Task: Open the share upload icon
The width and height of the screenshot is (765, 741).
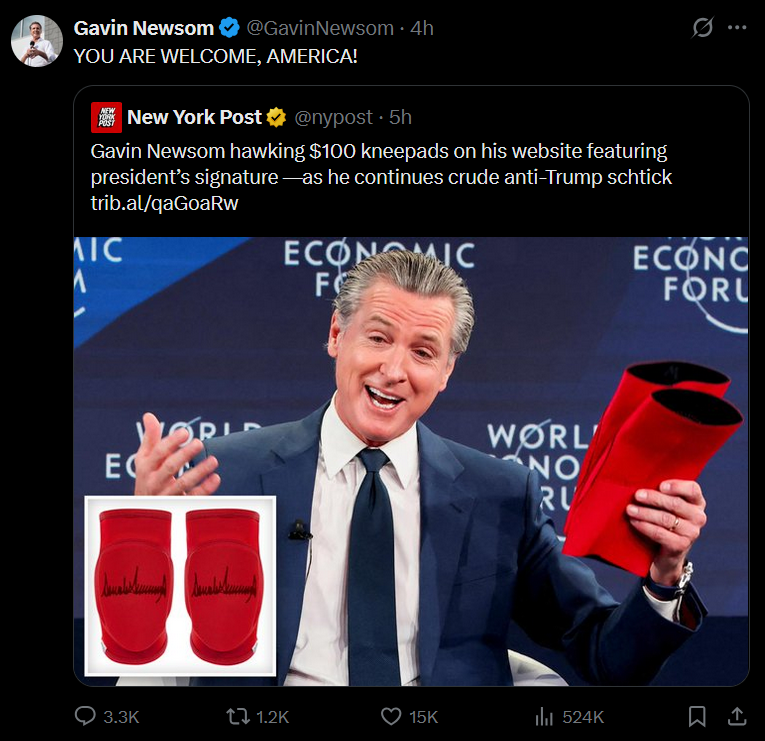Action: [x=737, y=717]
